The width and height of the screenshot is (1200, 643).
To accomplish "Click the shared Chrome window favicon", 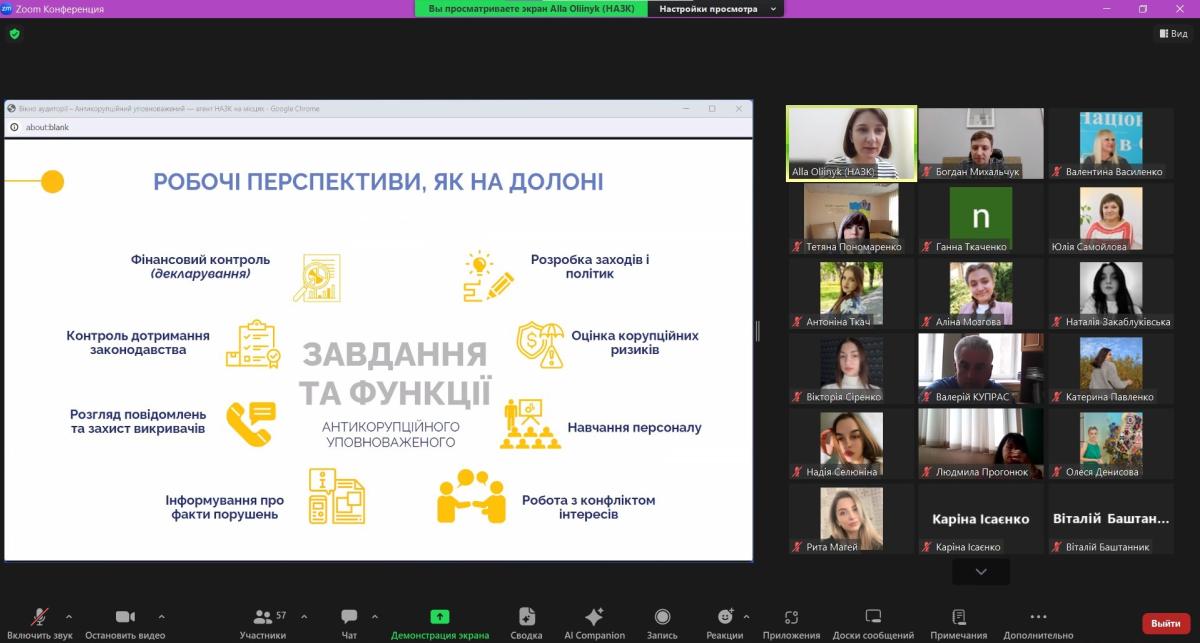I will [x=11, y=108].
